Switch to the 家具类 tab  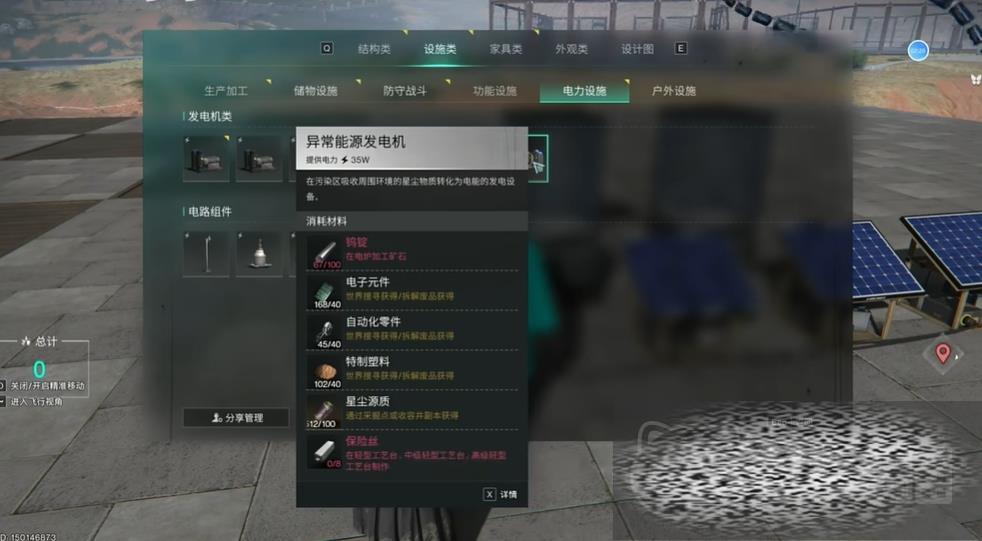pyautogui.click(x=506, y=49)
